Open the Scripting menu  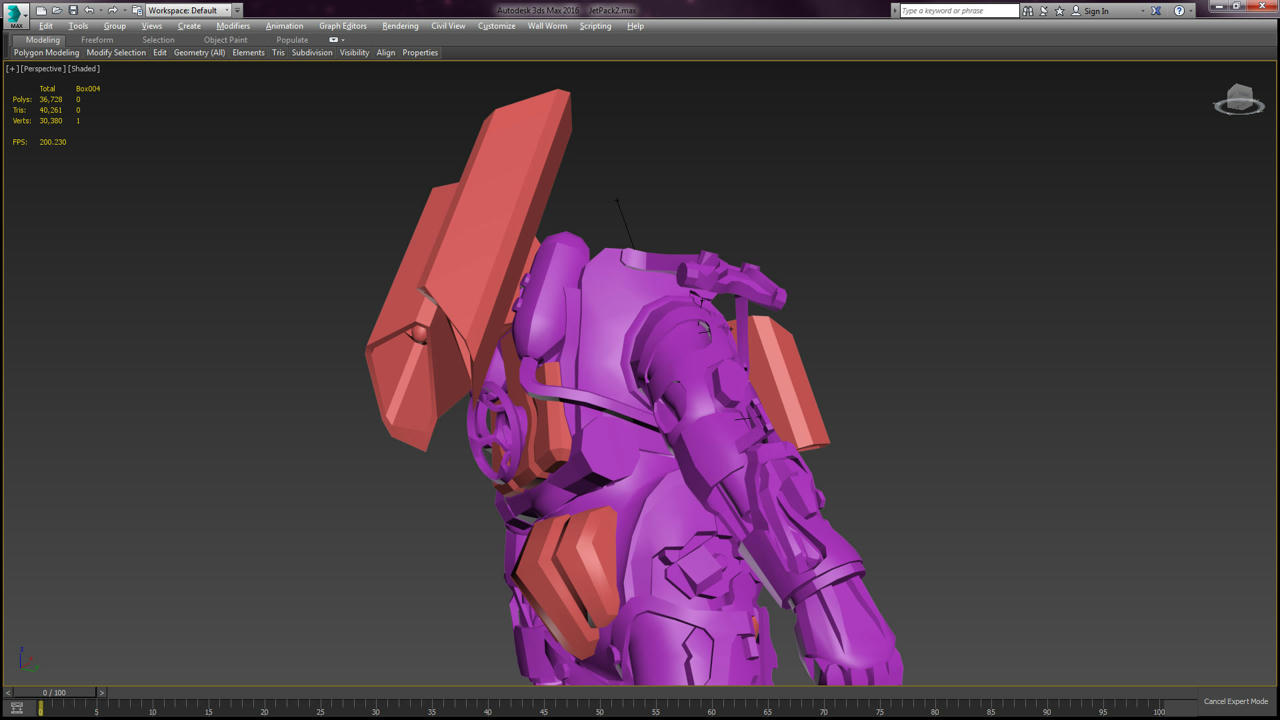[595, 26]
